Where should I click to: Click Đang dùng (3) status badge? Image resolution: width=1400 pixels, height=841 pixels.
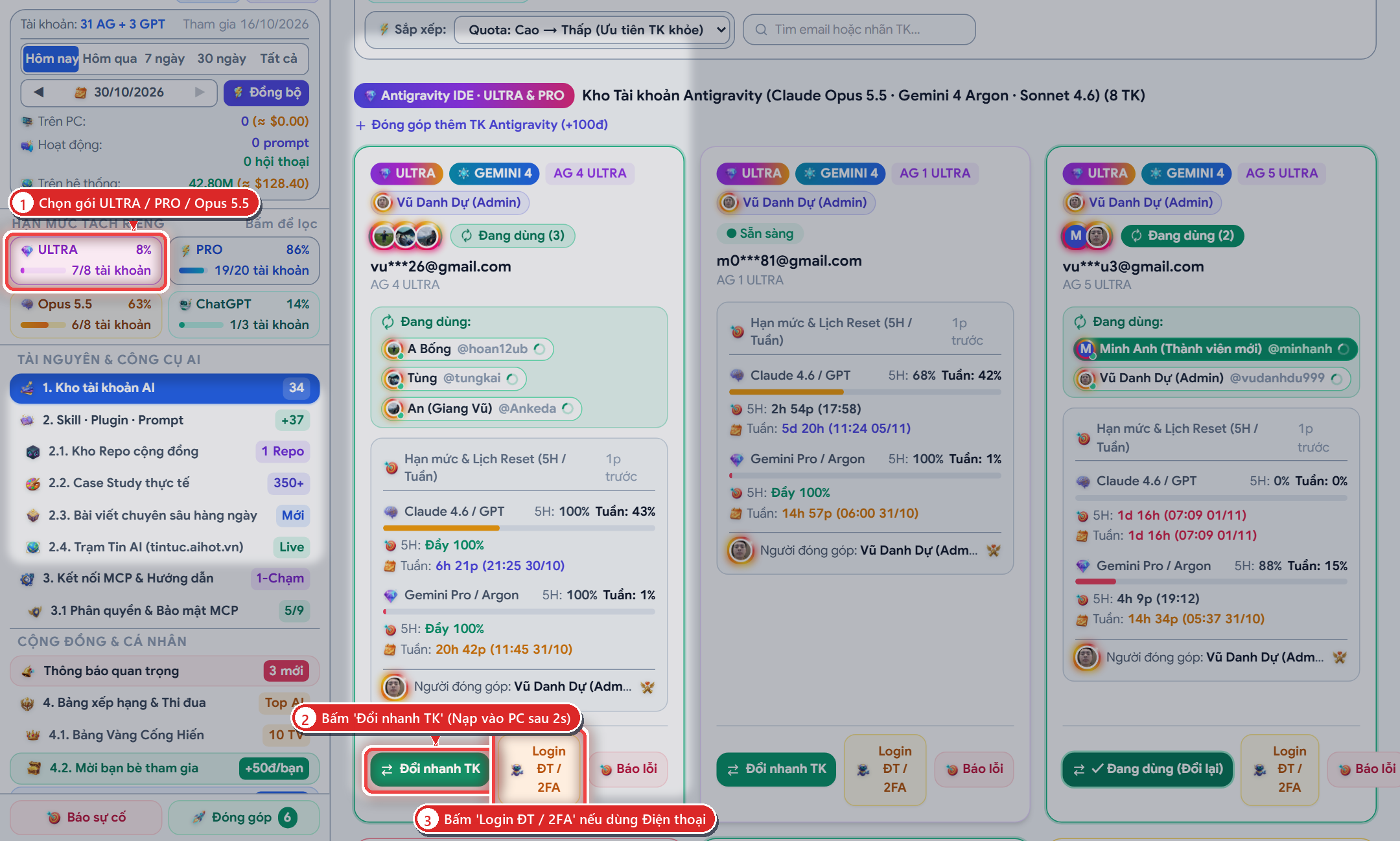[512, 236]
